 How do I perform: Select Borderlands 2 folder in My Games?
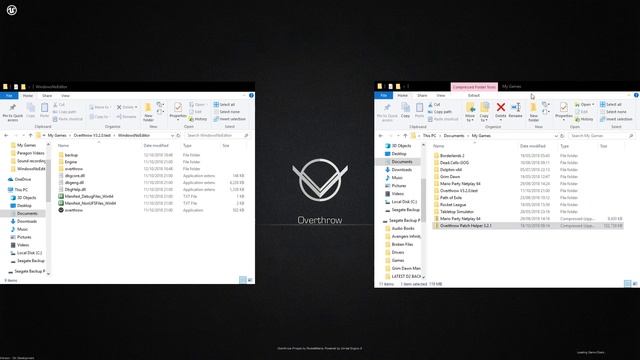pyautogui.click(x=452, y=156)
